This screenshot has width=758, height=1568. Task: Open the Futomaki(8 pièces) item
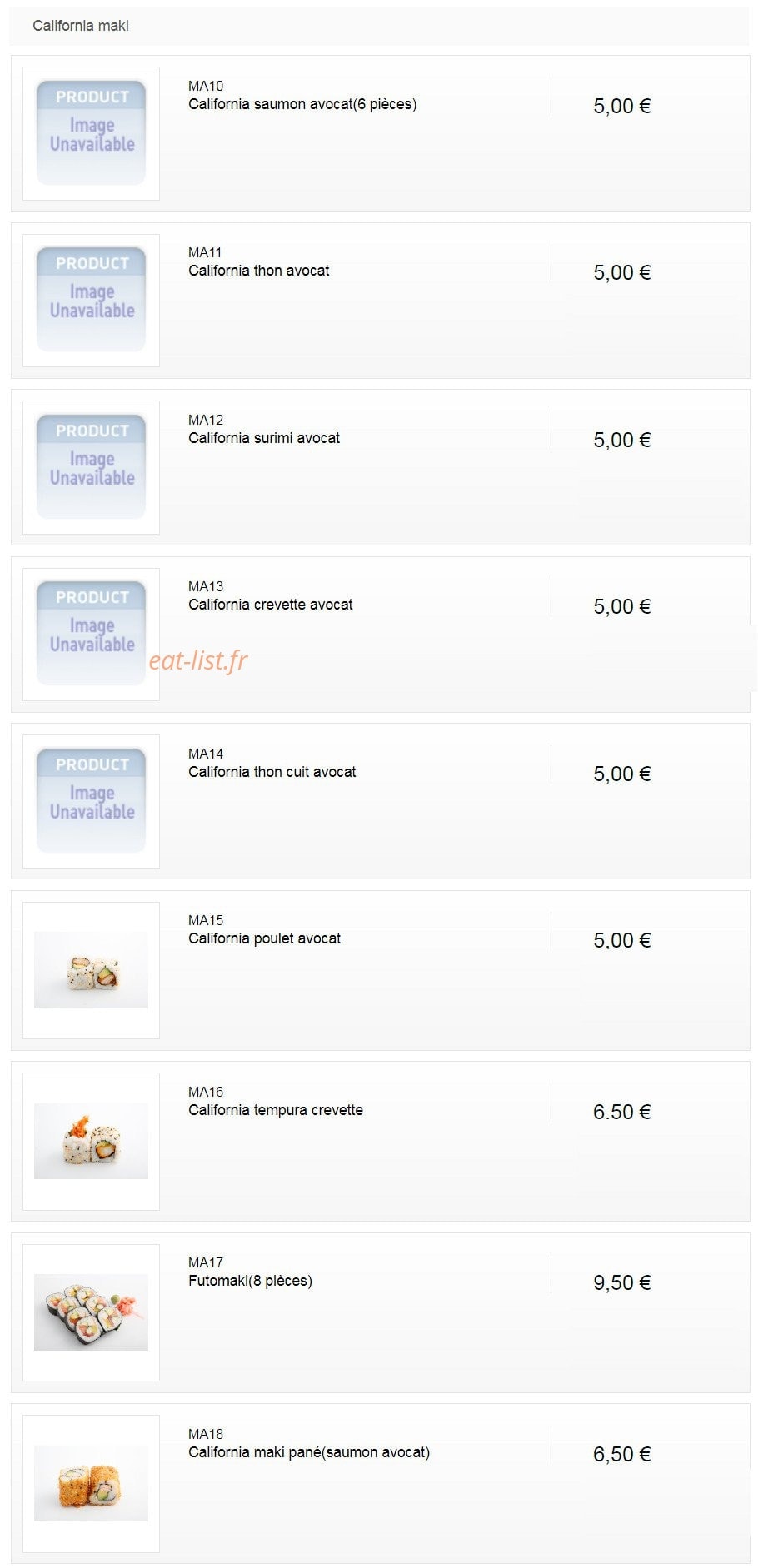coord(250,1281)
